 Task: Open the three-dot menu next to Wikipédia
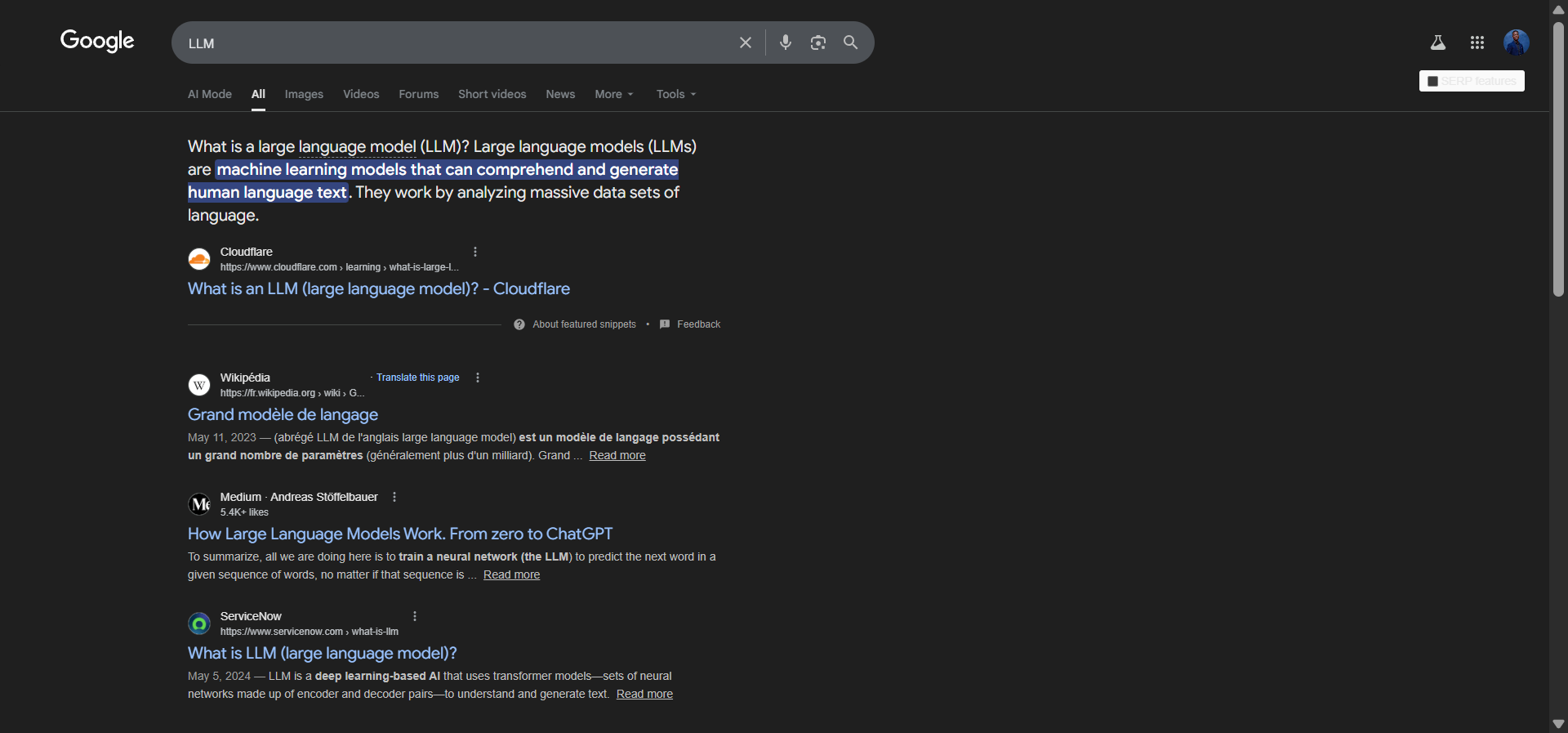click(x=478, y=378)
